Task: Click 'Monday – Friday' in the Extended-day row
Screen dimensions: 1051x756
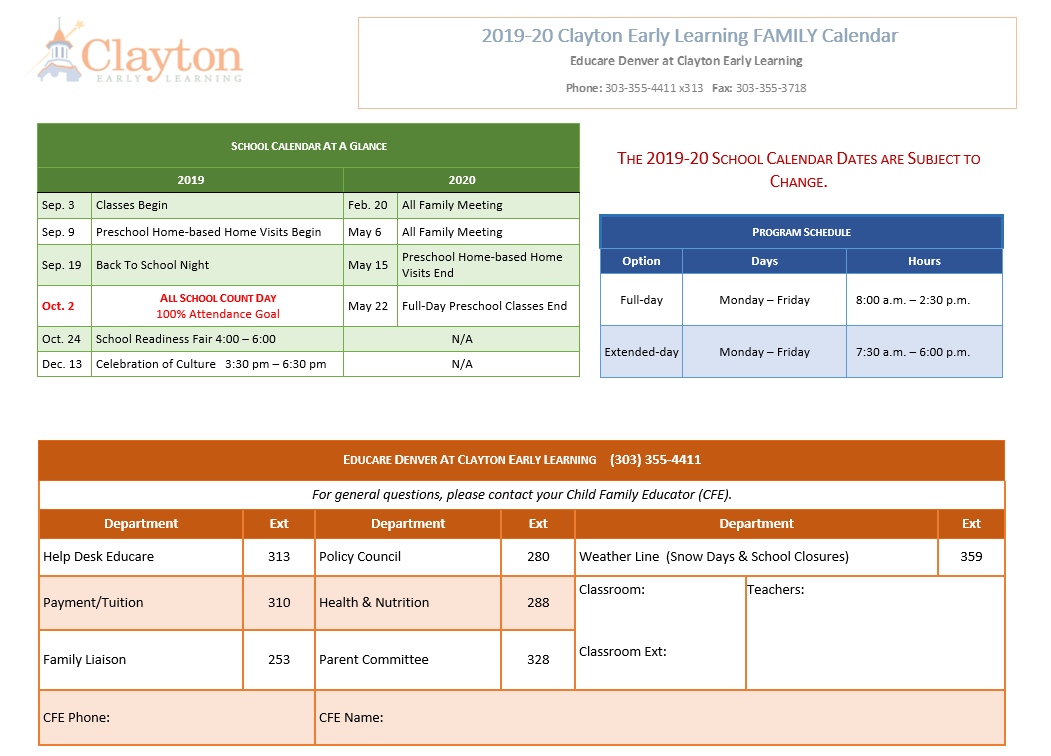Action: click(x=764, y=352)
